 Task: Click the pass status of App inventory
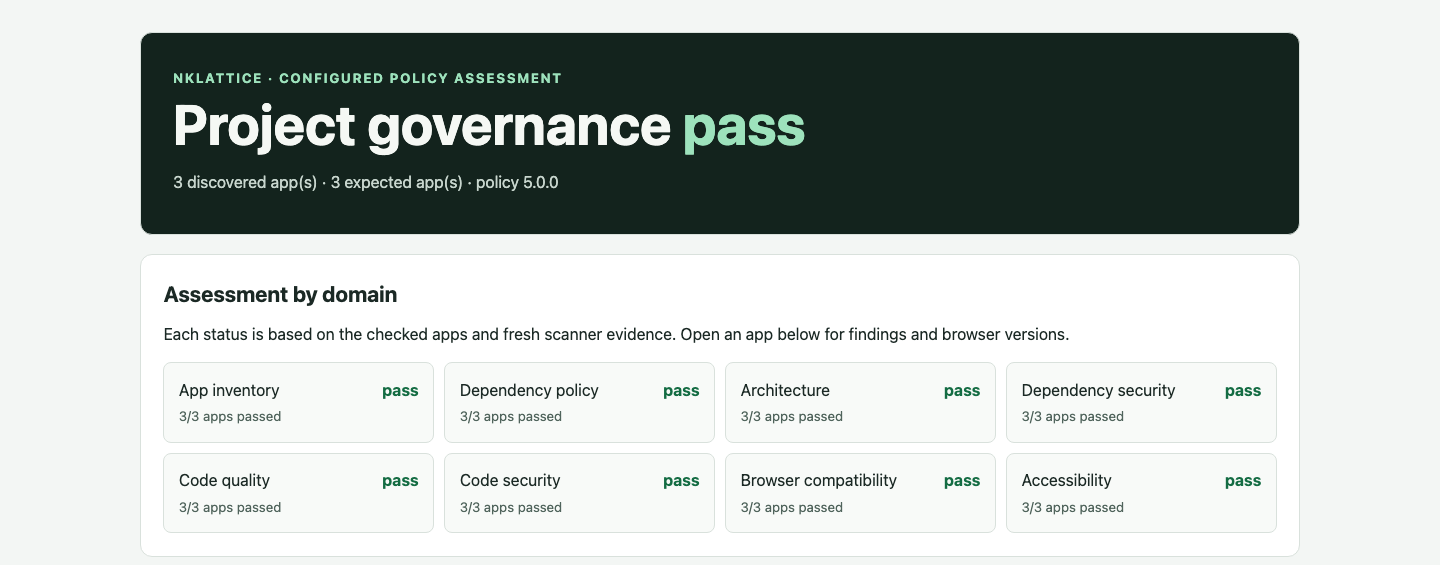pos(400,391)
